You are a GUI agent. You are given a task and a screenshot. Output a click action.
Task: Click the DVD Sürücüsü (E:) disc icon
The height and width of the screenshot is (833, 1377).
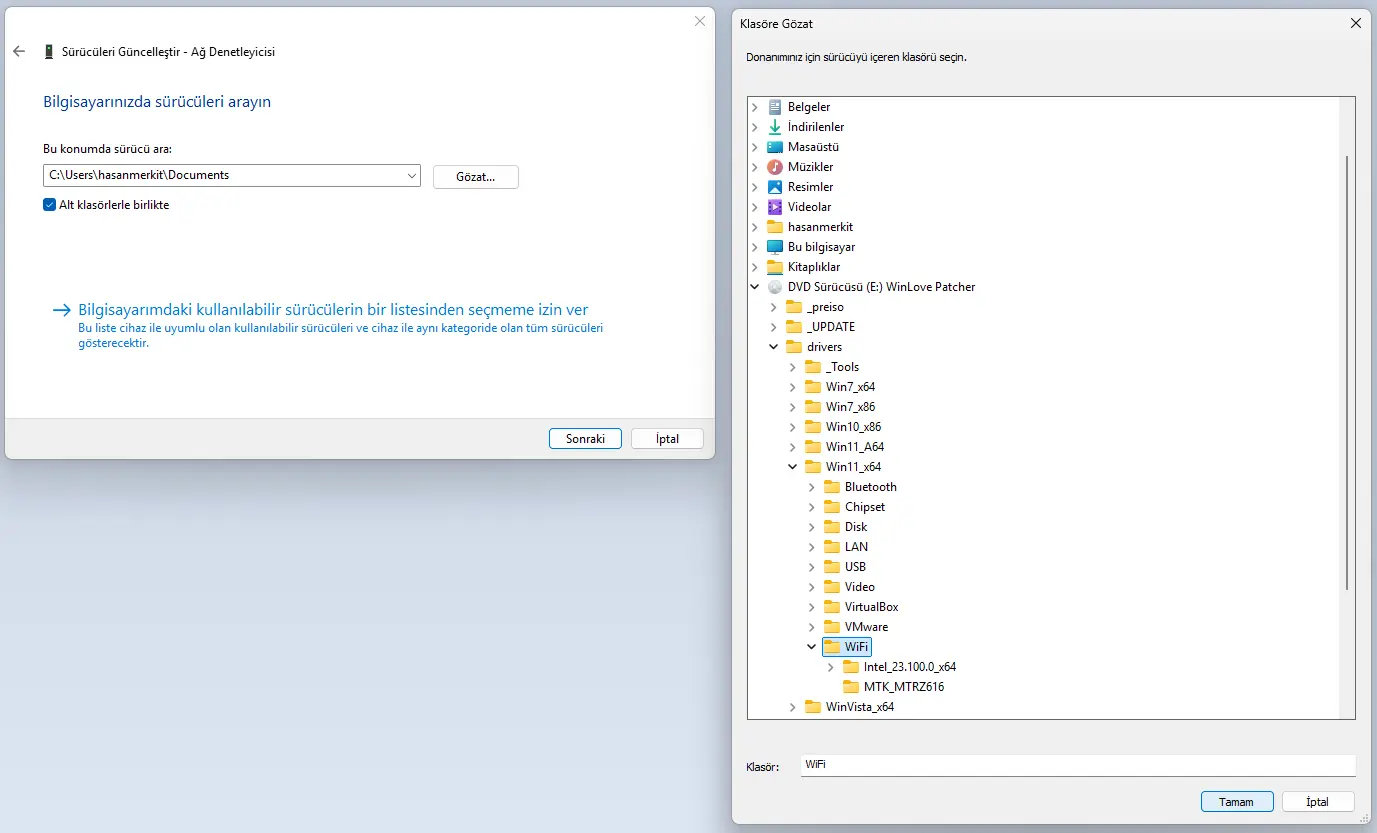pyautogui.click(x=775, y=287)
